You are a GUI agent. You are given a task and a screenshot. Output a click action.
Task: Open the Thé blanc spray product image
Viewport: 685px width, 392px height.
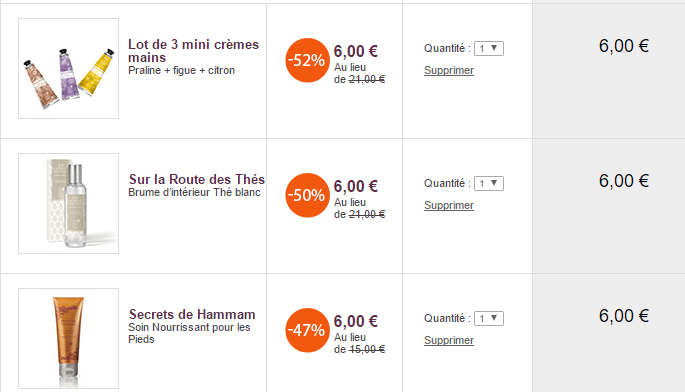[x=69, y=203]
